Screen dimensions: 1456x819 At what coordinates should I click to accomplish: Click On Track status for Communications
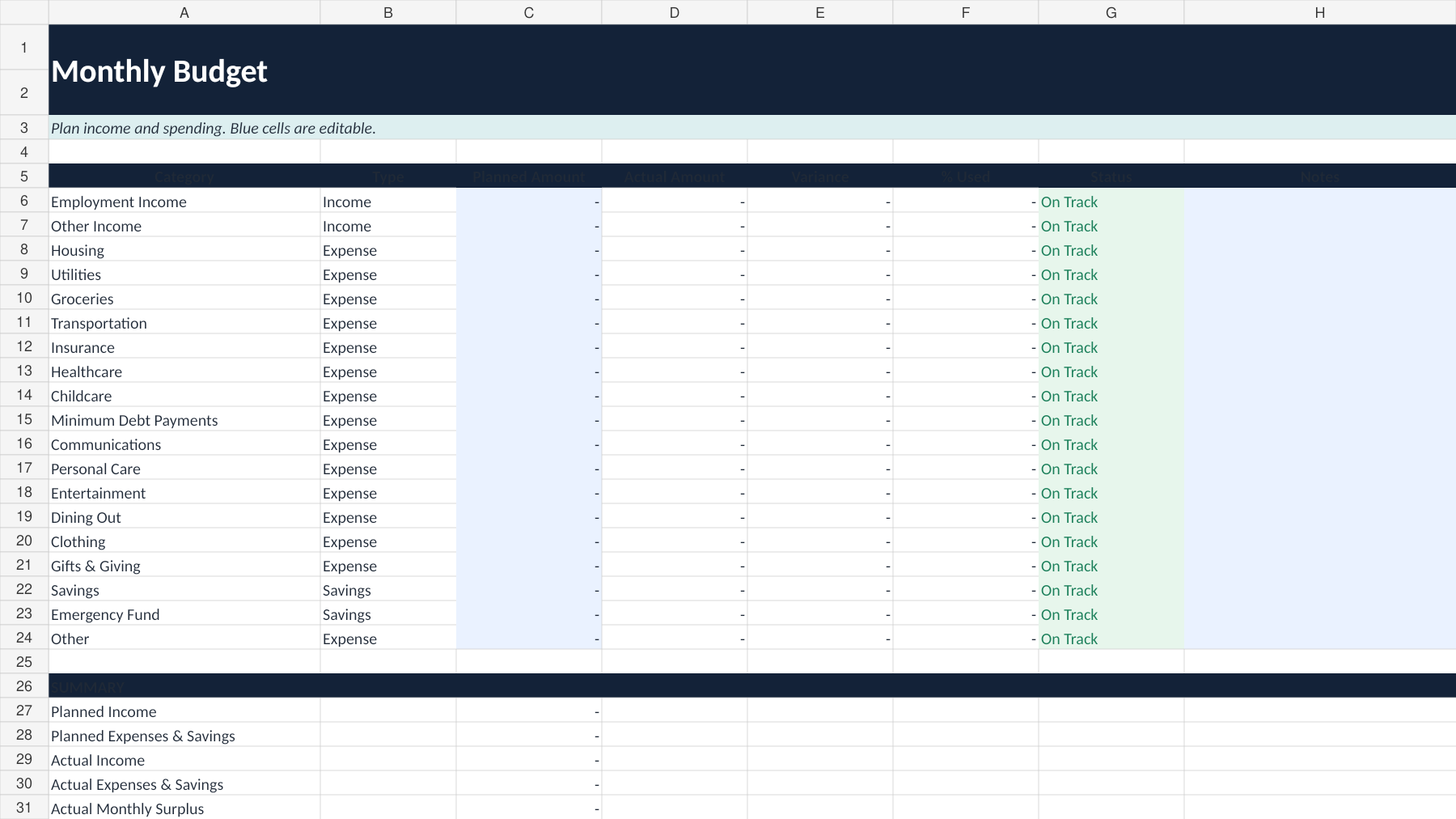[1111, 443]
